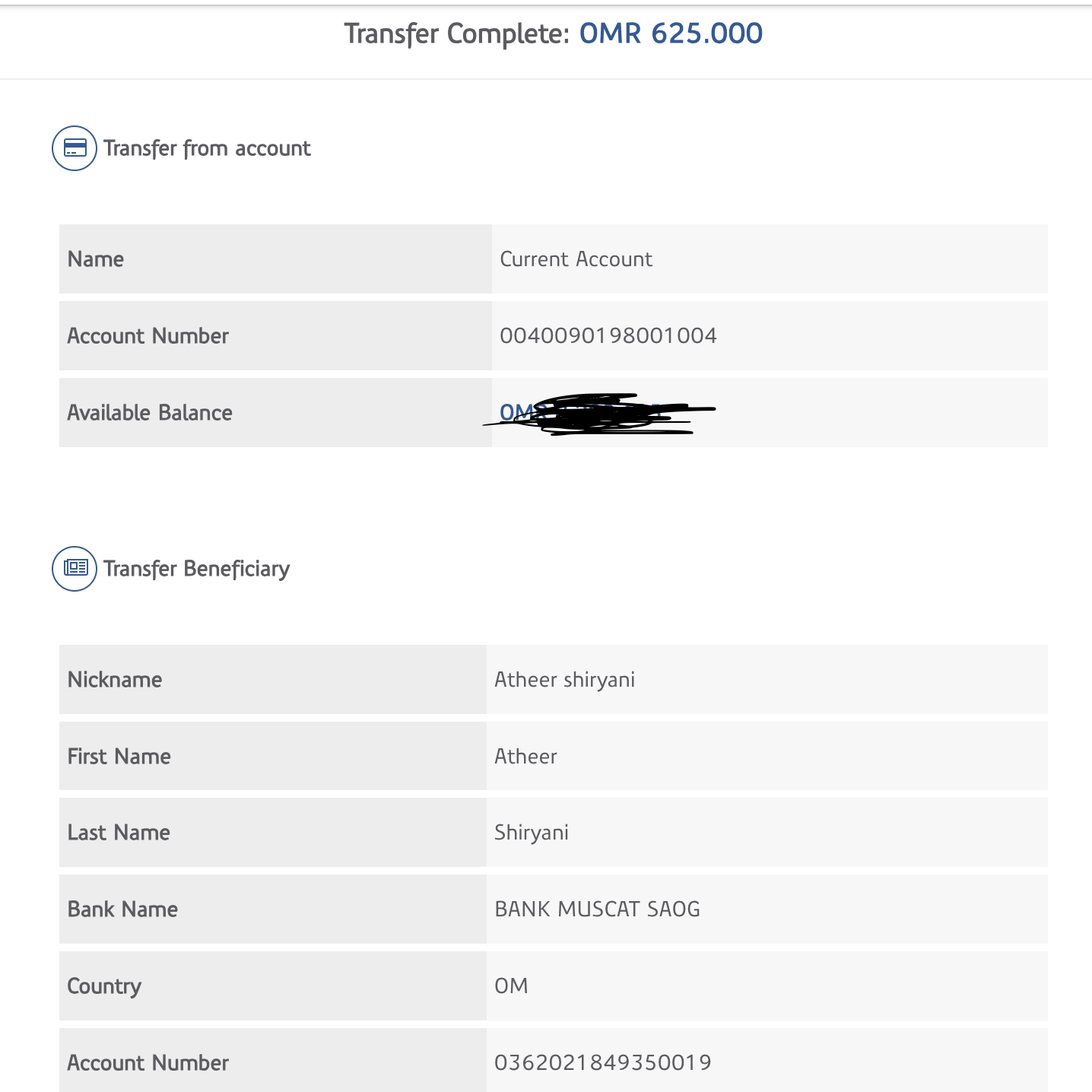The height and width of the screenshot is (1092, 1092).
Task: Click the card icon beside Transfer from account
Action: 75,148
